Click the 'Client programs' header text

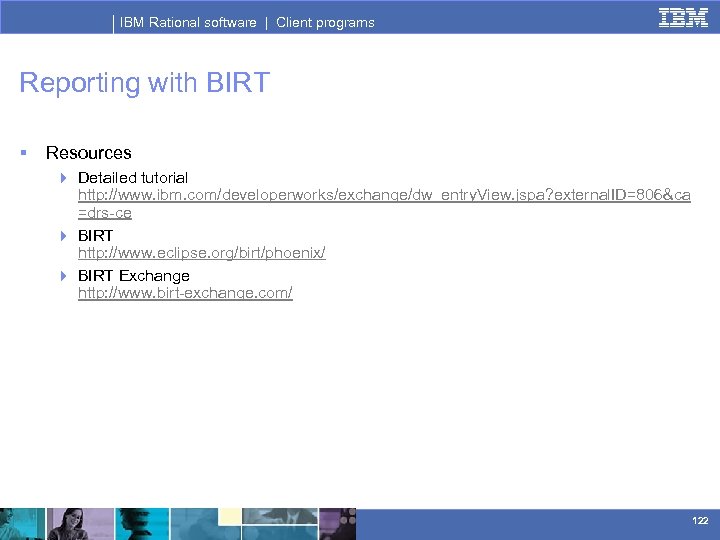point(325,22)
